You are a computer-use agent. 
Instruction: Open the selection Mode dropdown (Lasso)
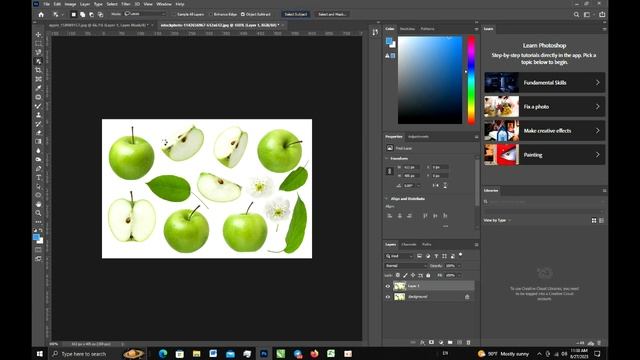pyautogui.click(x=145, y=14)
